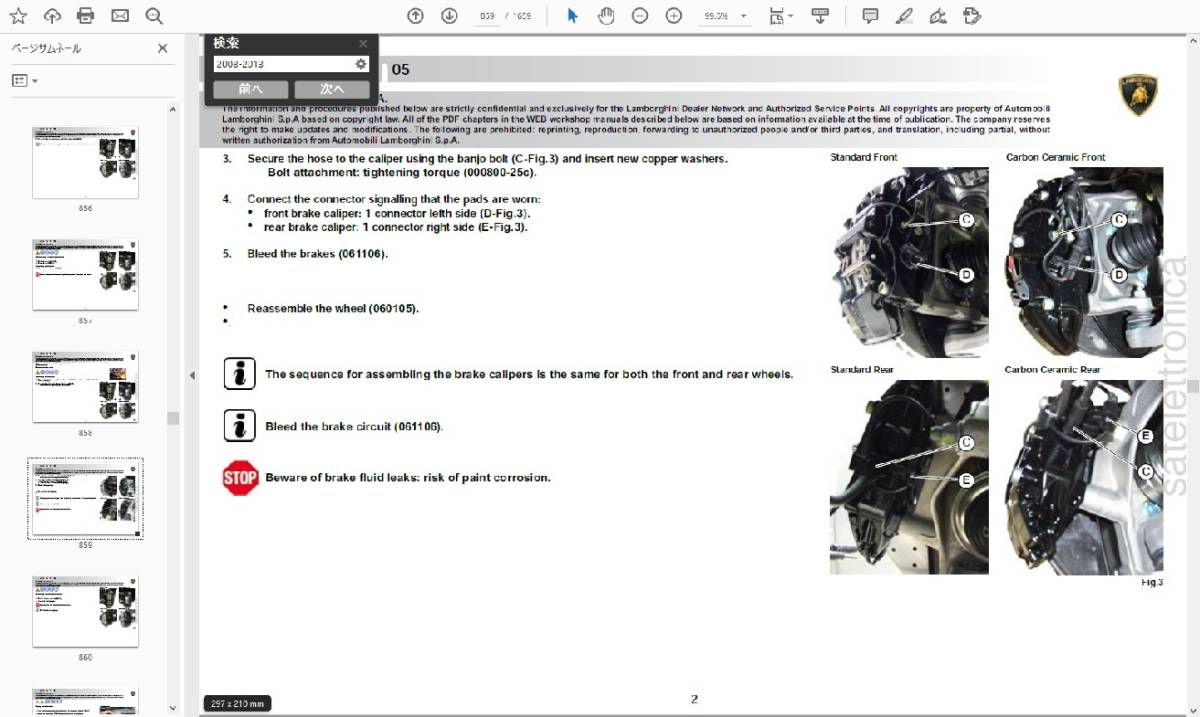Print the document with printer icon
The width and height of the screenshot is (1200, 717).
86,16
